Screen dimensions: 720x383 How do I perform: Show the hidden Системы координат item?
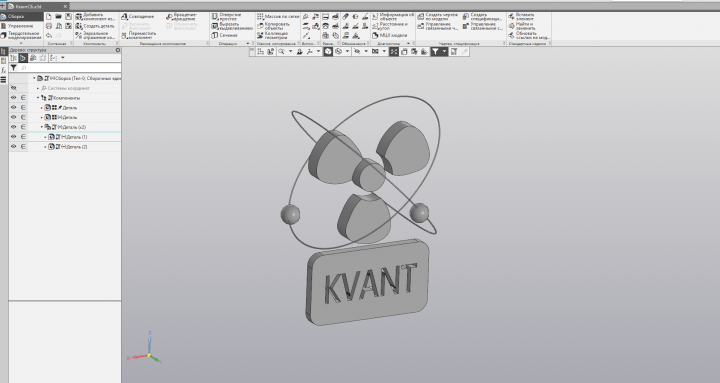(13, 88)
